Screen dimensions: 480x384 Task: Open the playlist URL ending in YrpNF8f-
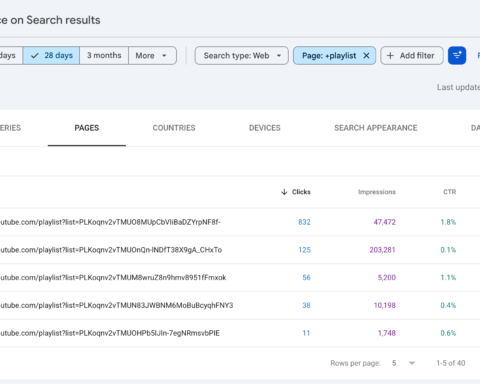[x=110, y=222]
